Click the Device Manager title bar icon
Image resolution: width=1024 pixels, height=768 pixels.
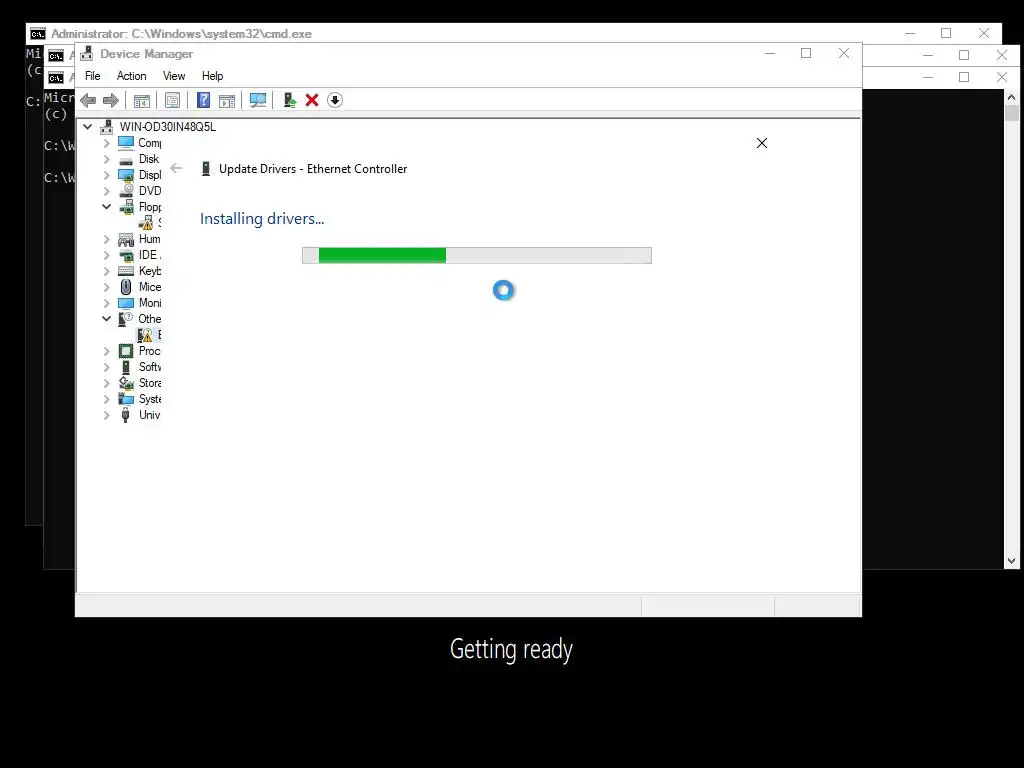(86, 54)
